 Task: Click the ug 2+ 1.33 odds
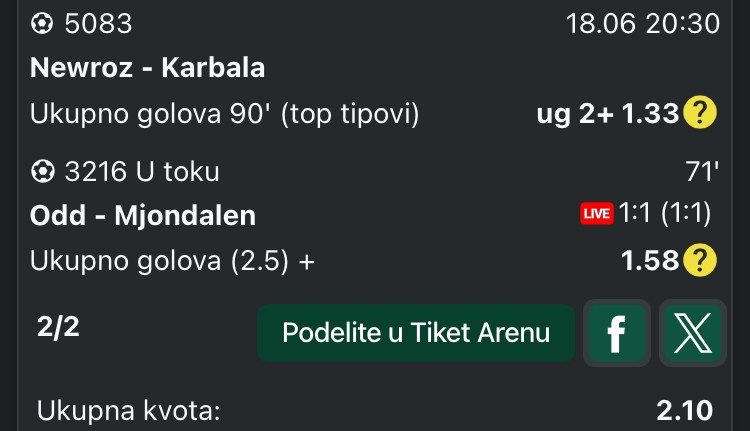coord(607,114)
